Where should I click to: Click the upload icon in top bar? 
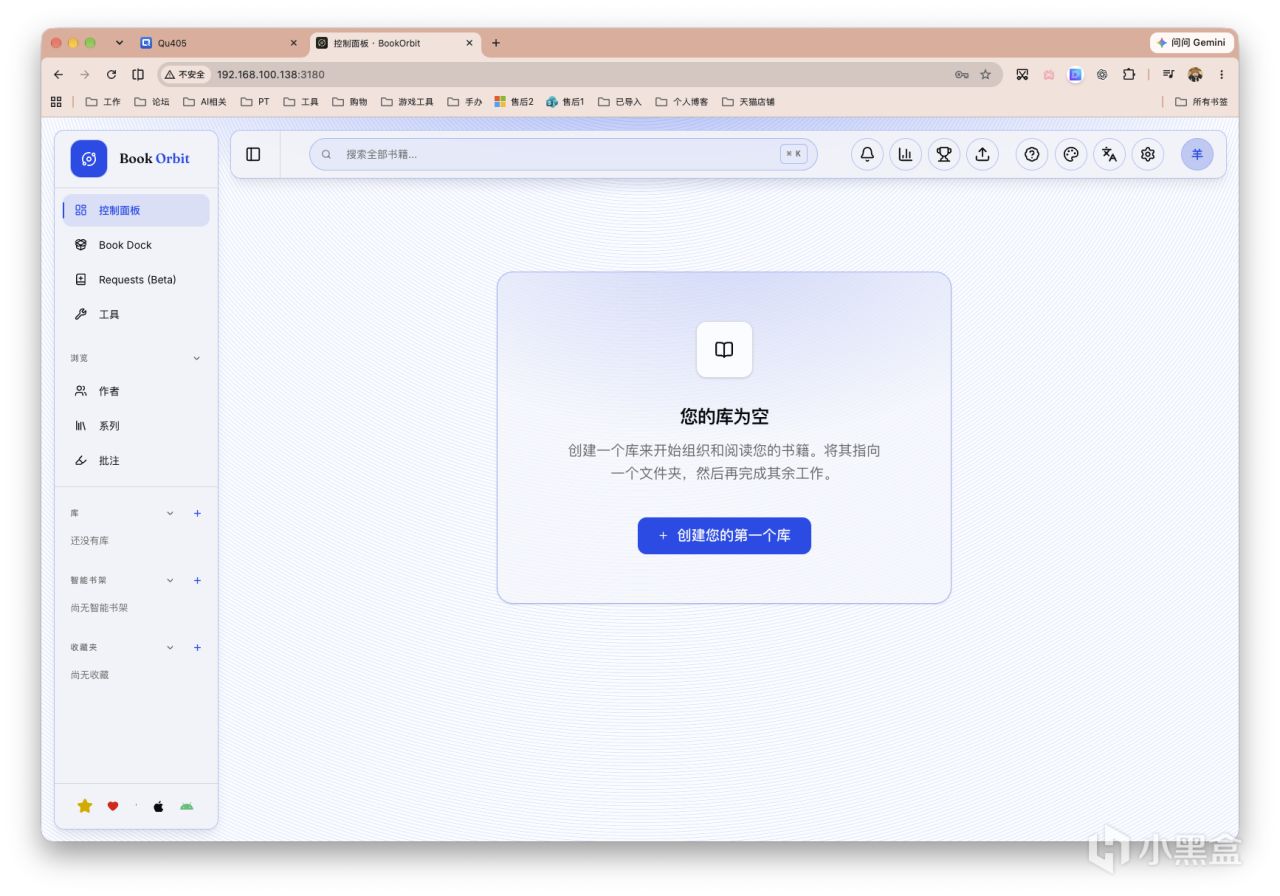tap(982, 154)
